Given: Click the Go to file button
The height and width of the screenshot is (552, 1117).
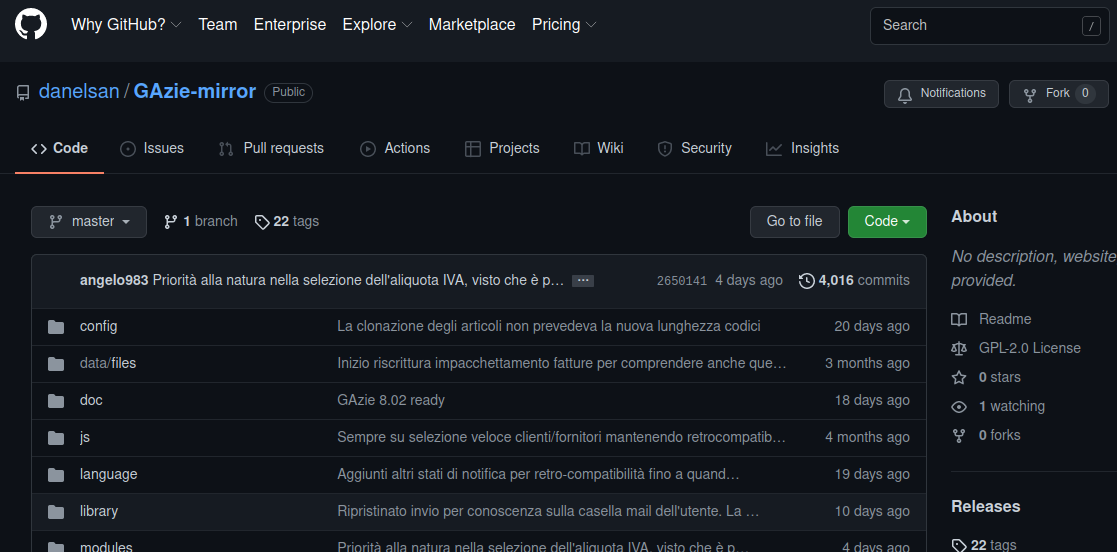Looking at the screenshot, I should (x=794, y=222).
